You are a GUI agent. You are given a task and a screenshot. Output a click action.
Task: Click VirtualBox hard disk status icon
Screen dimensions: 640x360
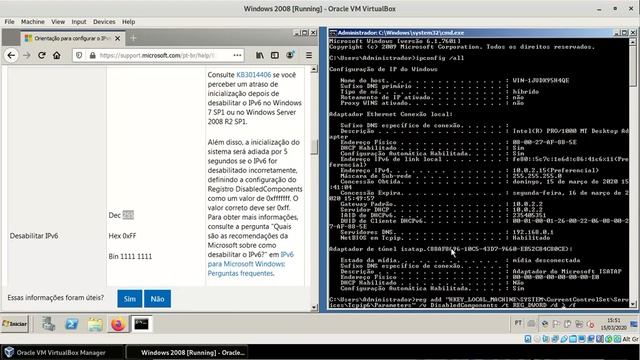(x=528, y=339)
